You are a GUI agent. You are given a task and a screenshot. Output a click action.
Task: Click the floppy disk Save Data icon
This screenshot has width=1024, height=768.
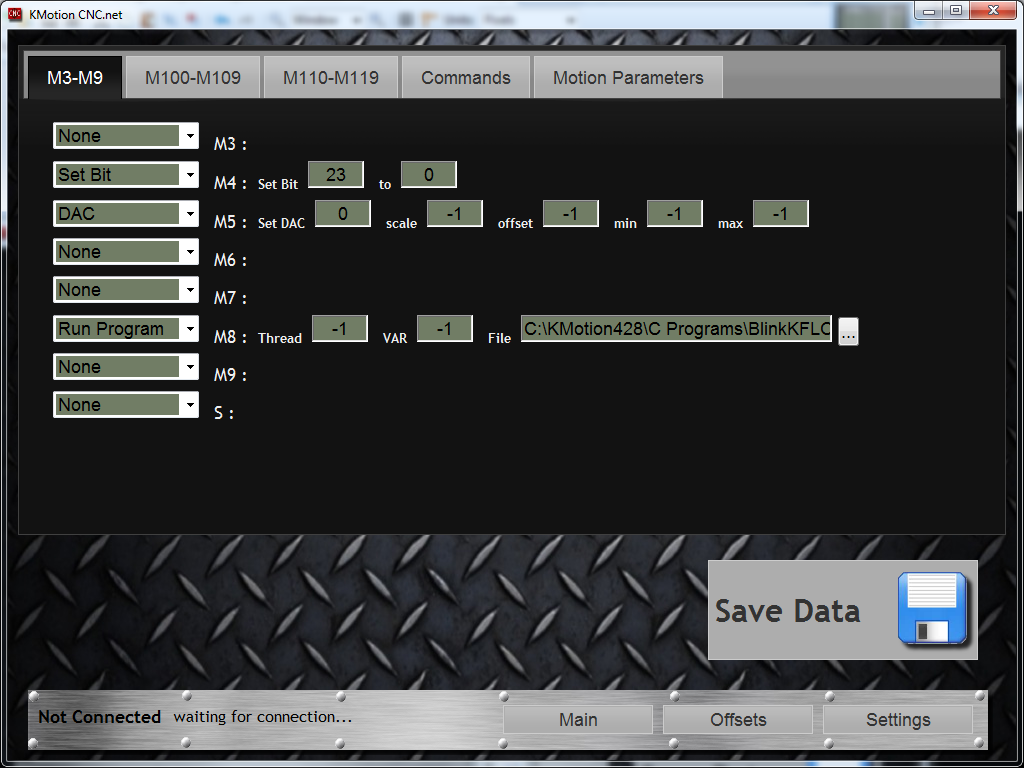point(932,608)
